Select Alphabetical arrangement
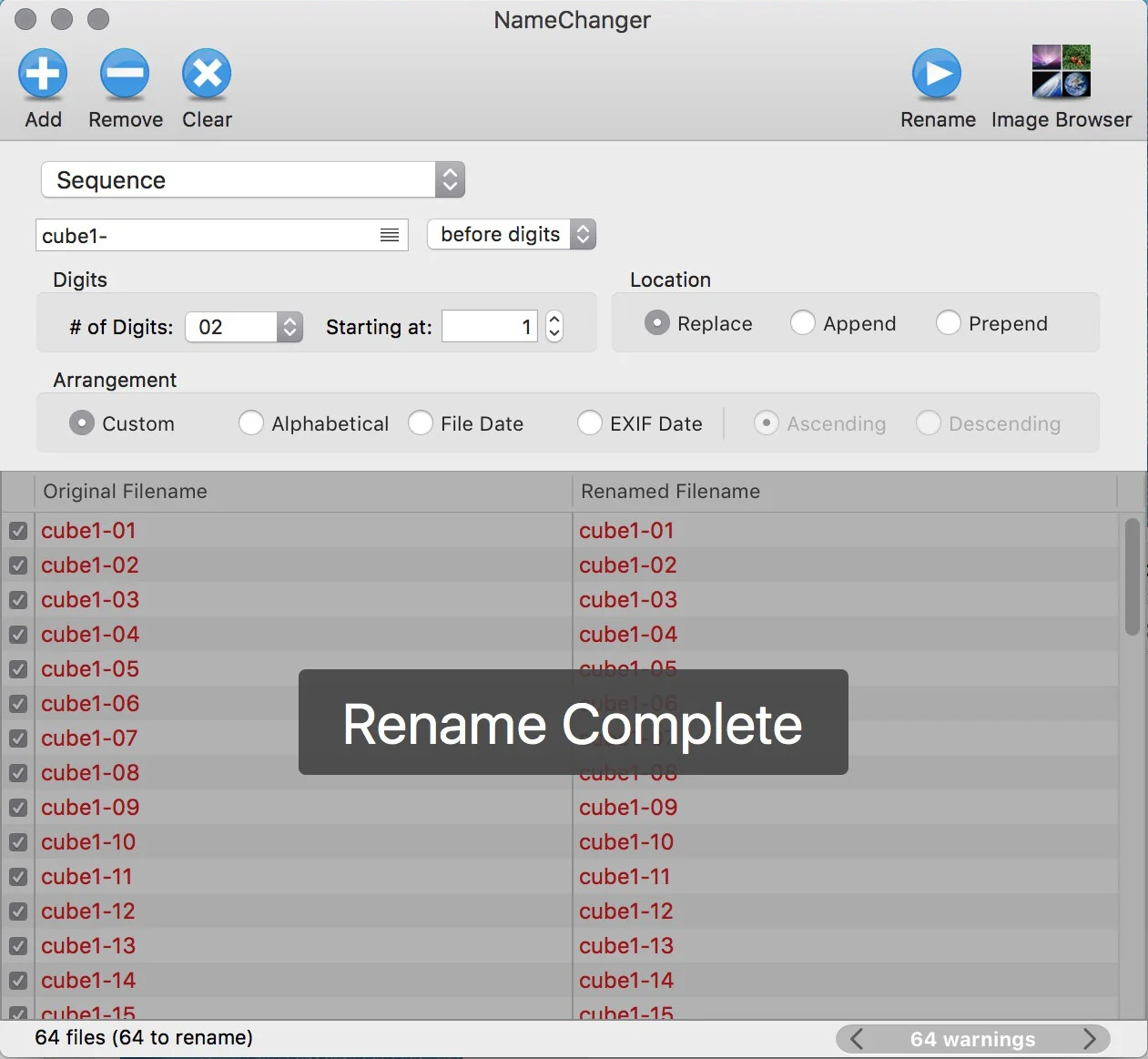1148x1059 pixels. pyautogui.click(x=251, y=423)
